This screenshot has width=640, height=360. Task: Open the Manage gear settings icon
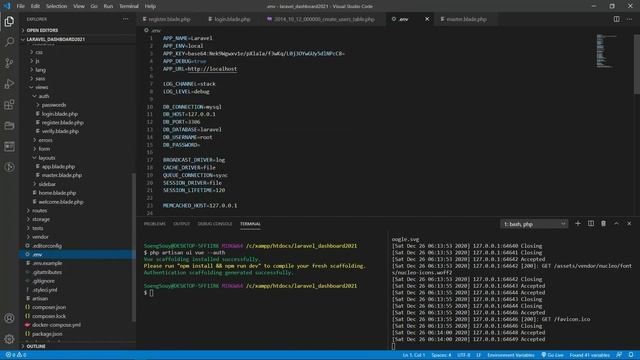point(9,339)
